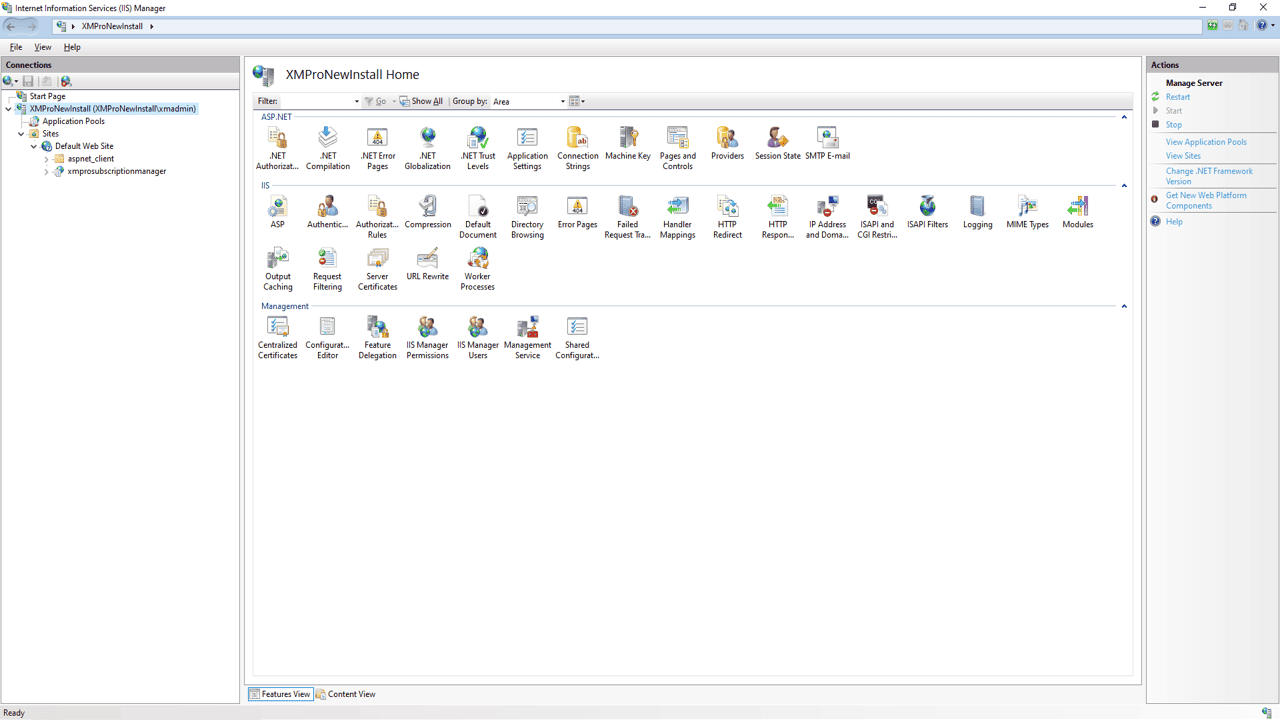Open Pages and Controls

click(x=677, y=148)
